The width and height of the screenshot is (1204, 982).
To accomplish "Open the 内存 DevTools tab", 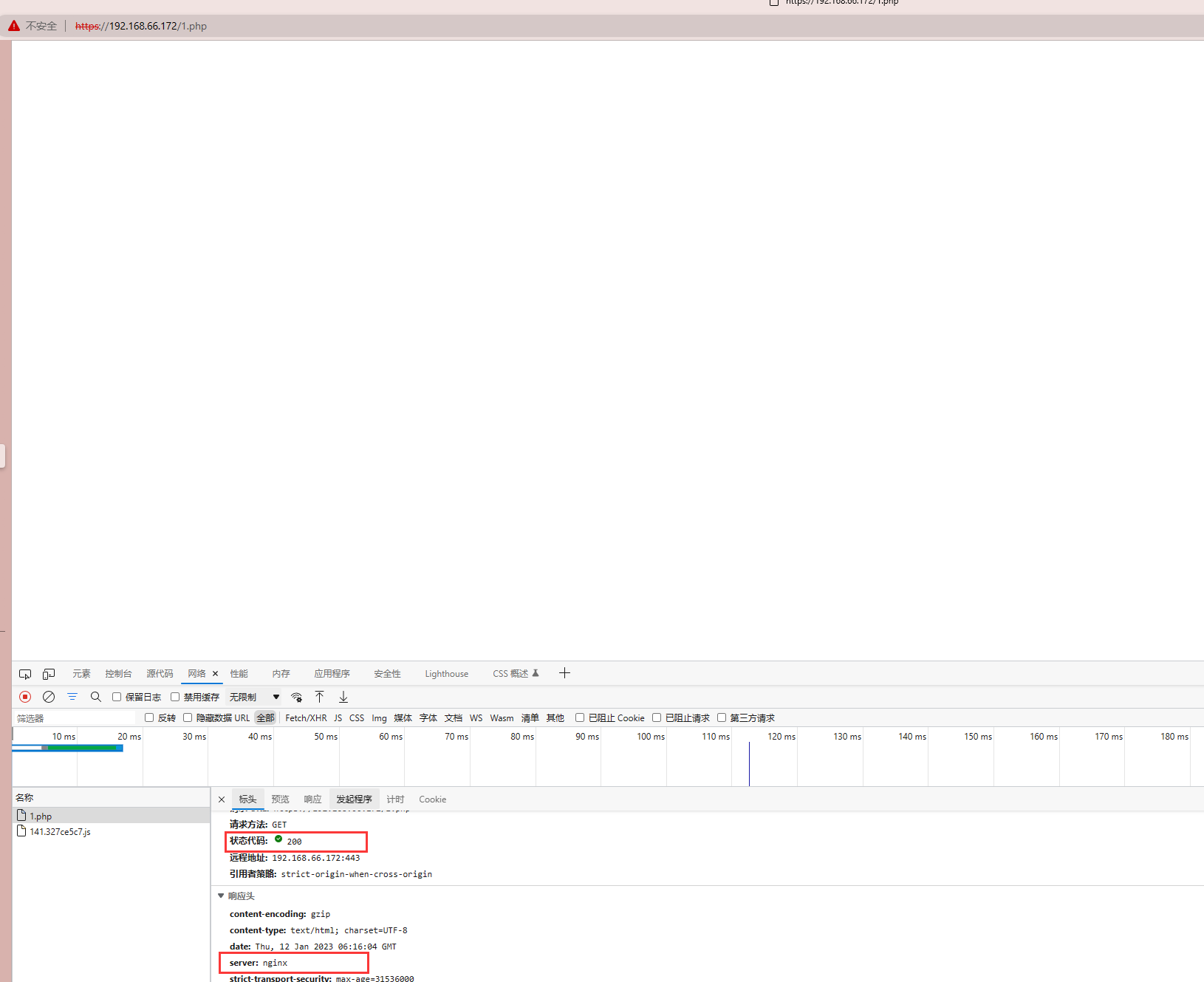I will tap(281, 674).
